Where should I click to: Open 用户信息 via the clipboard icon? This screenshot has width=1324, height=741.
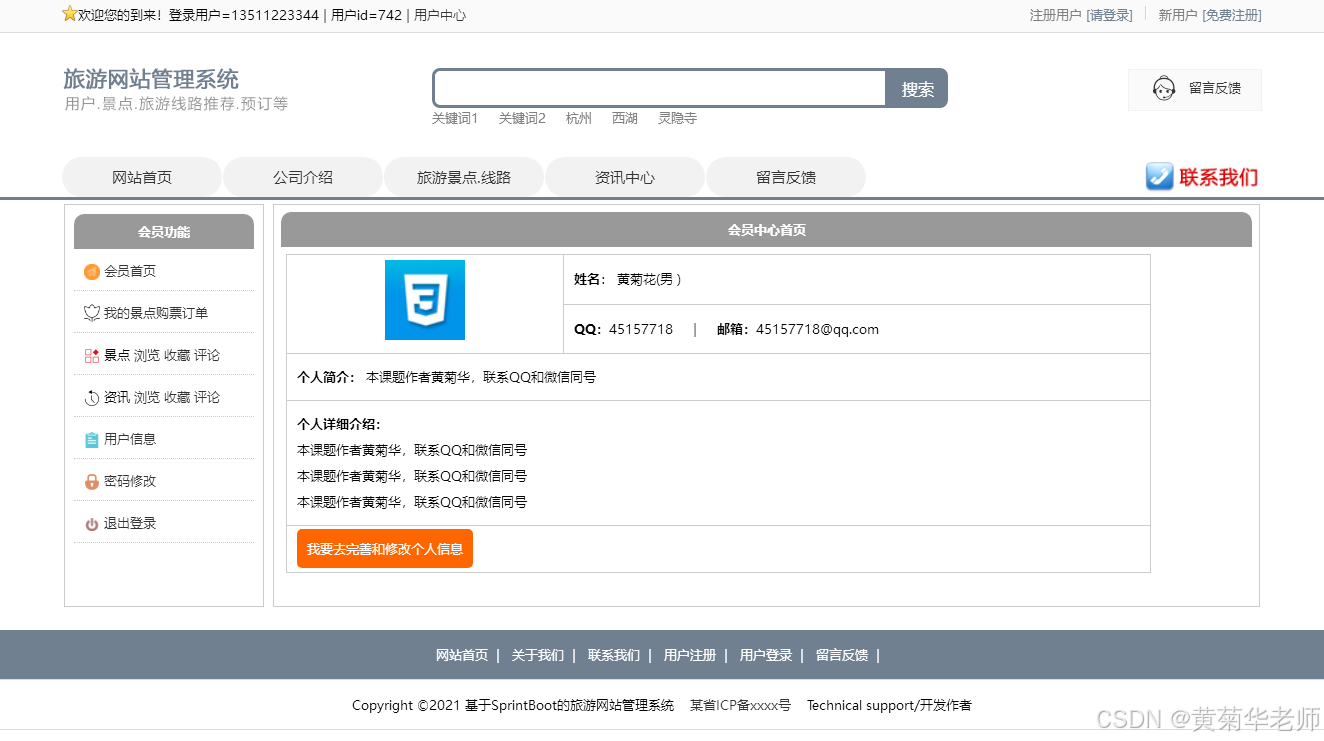pyautogui.click(x=90, y=438)
